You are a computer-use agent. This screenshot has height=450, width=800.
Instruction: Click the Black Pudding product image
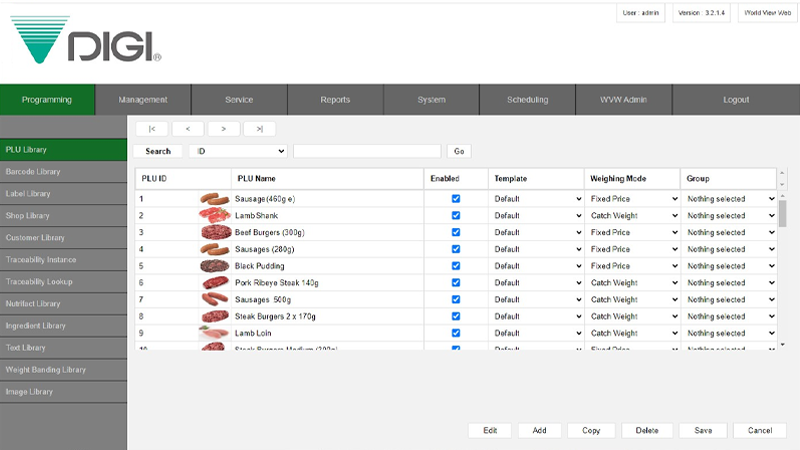[214, 266]
